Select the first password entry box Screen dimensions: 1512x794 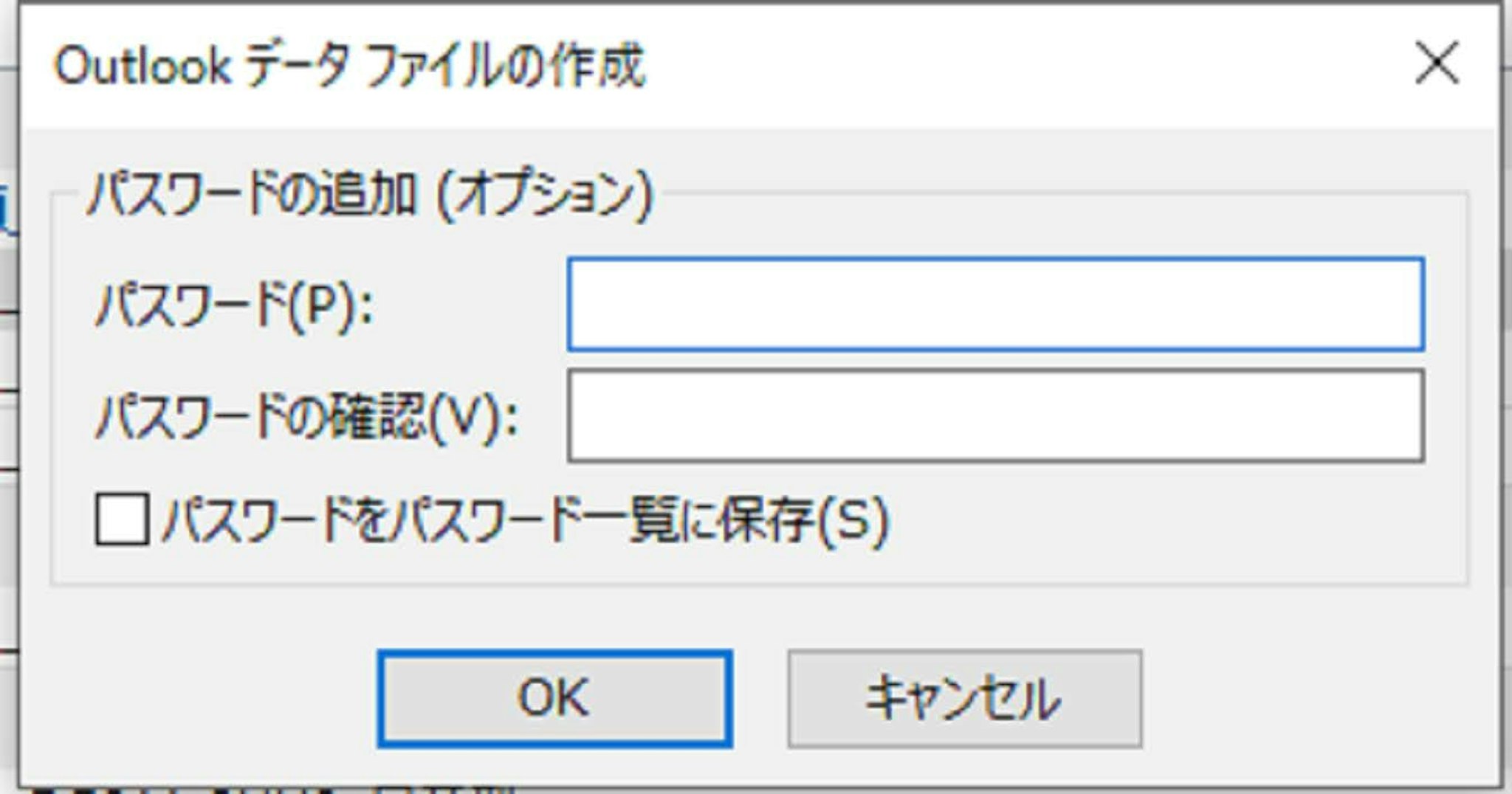tap(995, 304)
